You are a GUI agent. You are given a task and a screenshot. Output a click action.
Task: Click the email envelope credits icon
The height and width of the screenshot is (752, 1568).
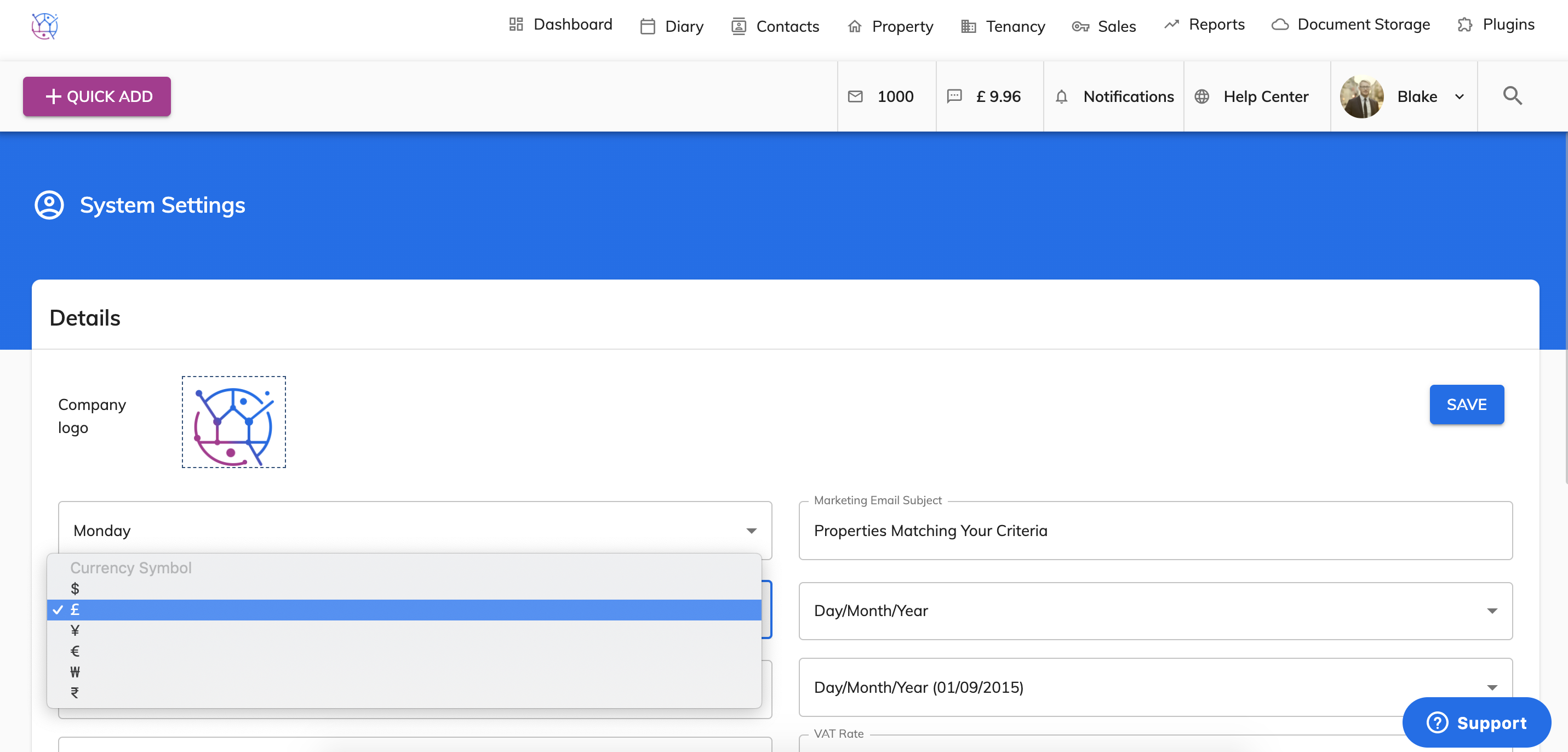(x=855, y=97)
